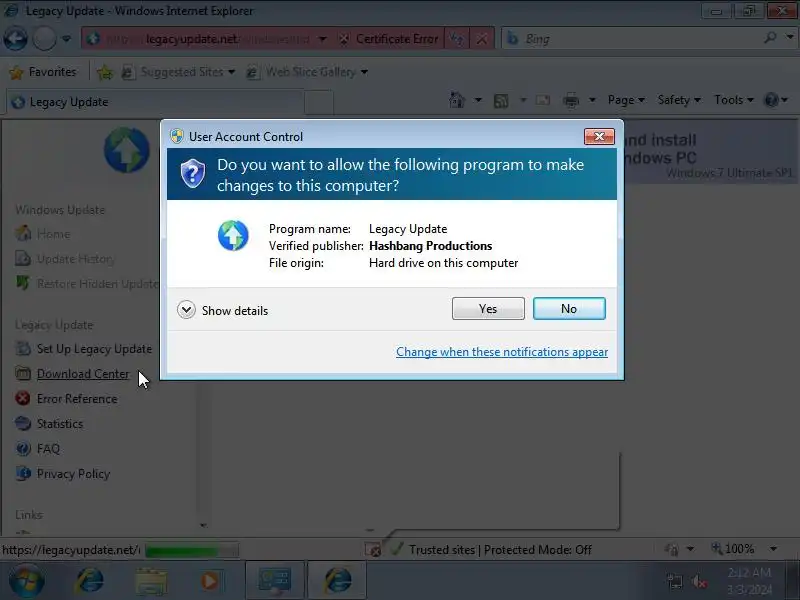The image size is (800, 600).
Task: Go back with Internet Explorer Back button
Action: [15, 39]
